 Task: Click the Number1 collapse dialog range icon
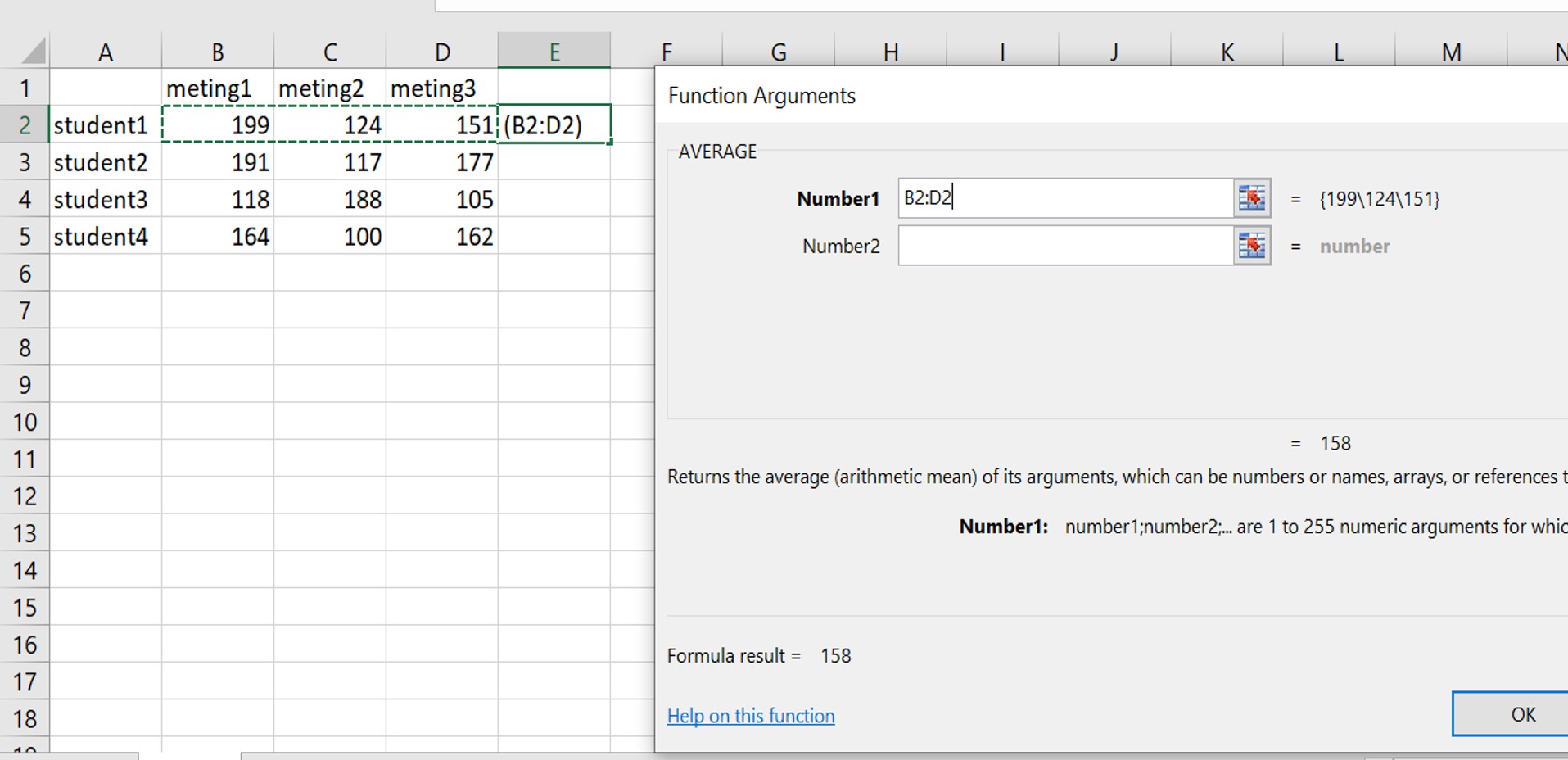(x=1251, y=198)
